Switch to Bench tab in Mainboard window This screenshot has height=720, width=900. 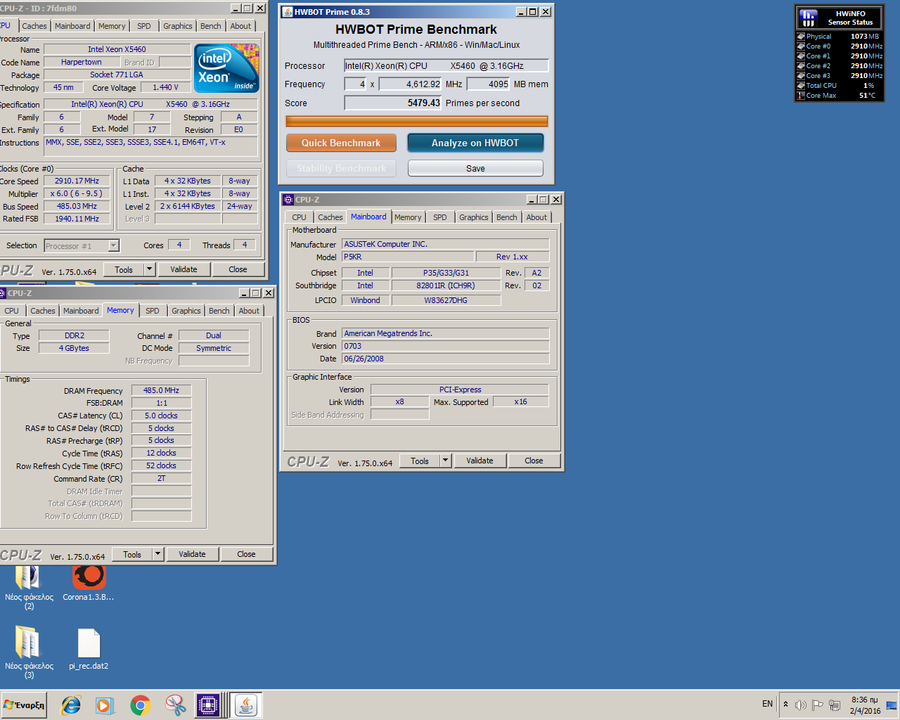(x=507, y=217)
